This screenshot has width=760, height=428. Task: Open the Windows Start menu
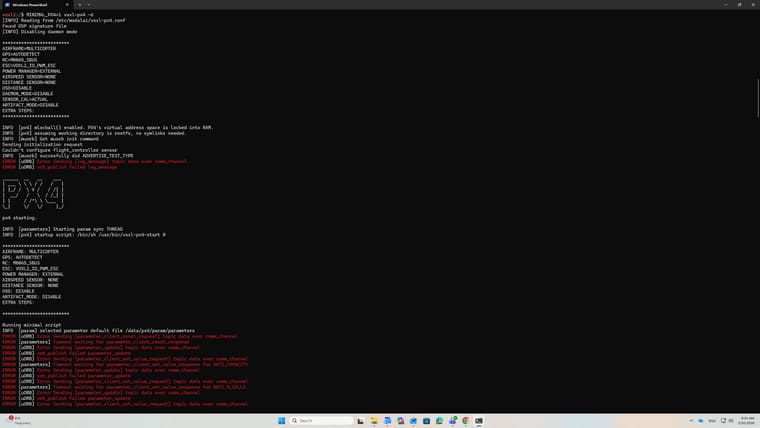281,420
